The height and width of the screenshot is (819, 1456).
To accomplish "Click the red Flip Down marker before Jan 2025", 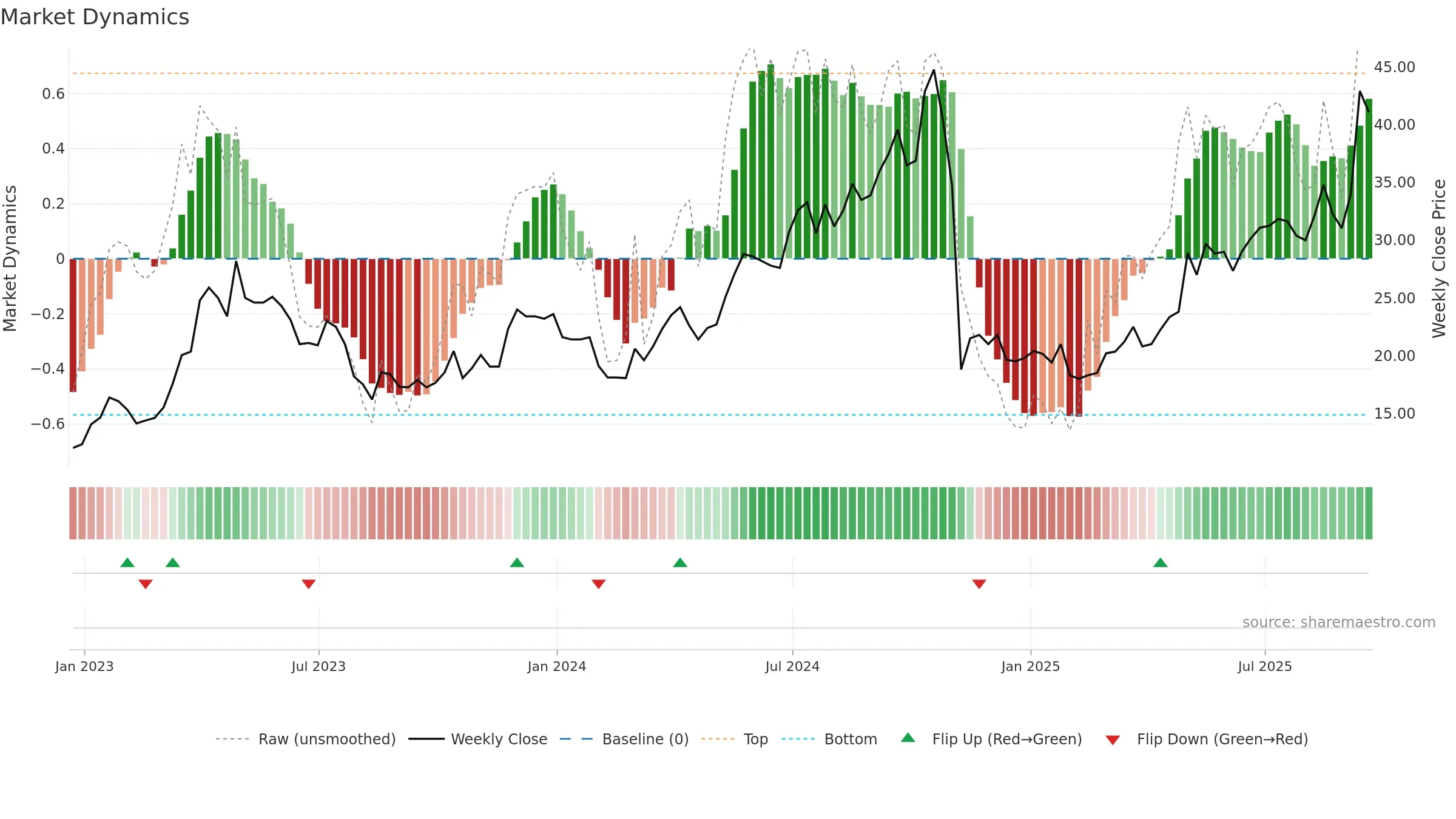I will point(979,584).
